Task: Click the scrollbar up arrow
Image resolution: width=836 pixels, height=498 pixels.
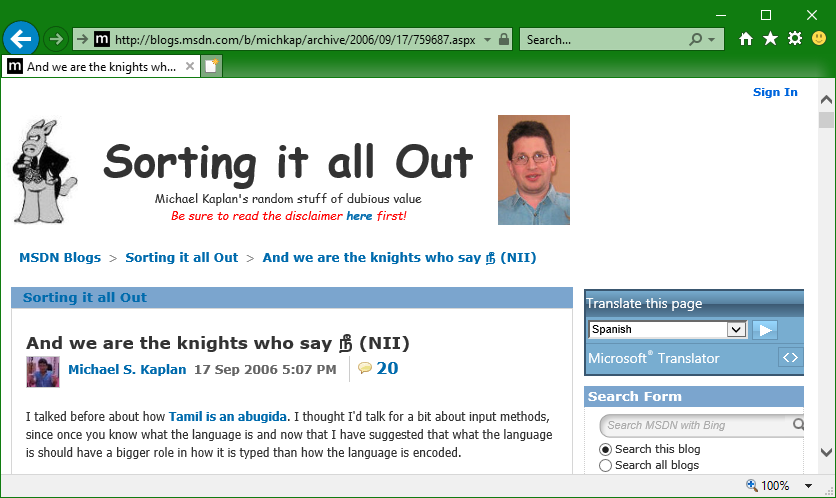Action: tap(826, 99)
